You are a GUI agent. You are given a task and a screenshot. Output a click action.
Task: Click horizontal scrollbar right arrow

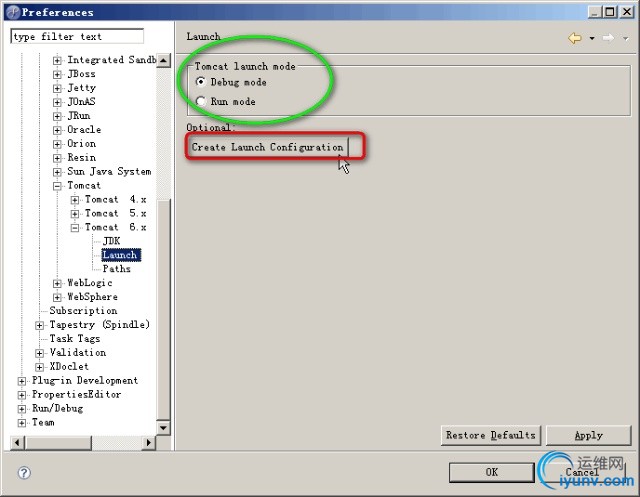[x=149, y=442]
